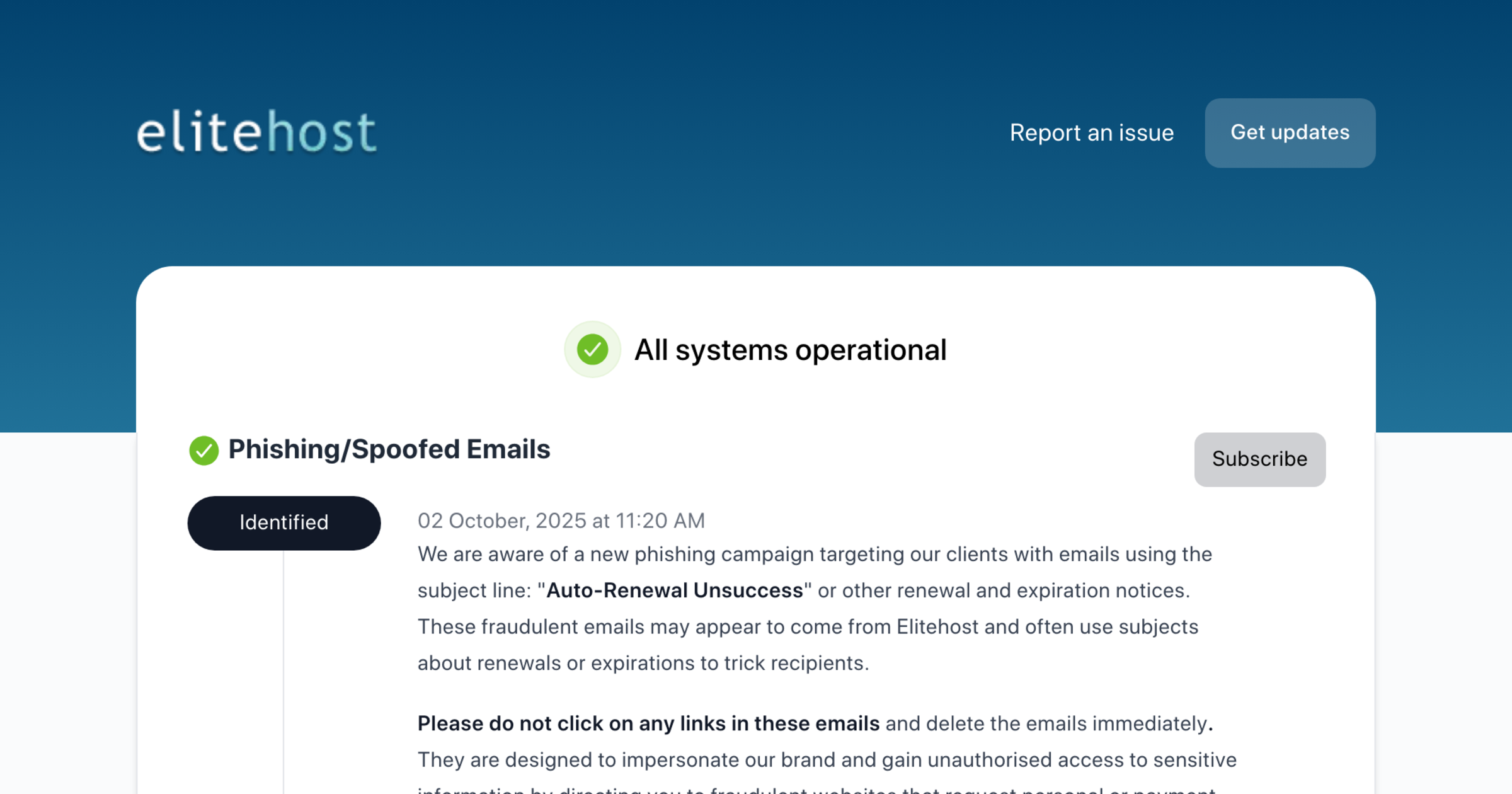Select the bolded Auto-Renewal Unsuccess subject text

[673, 591]
